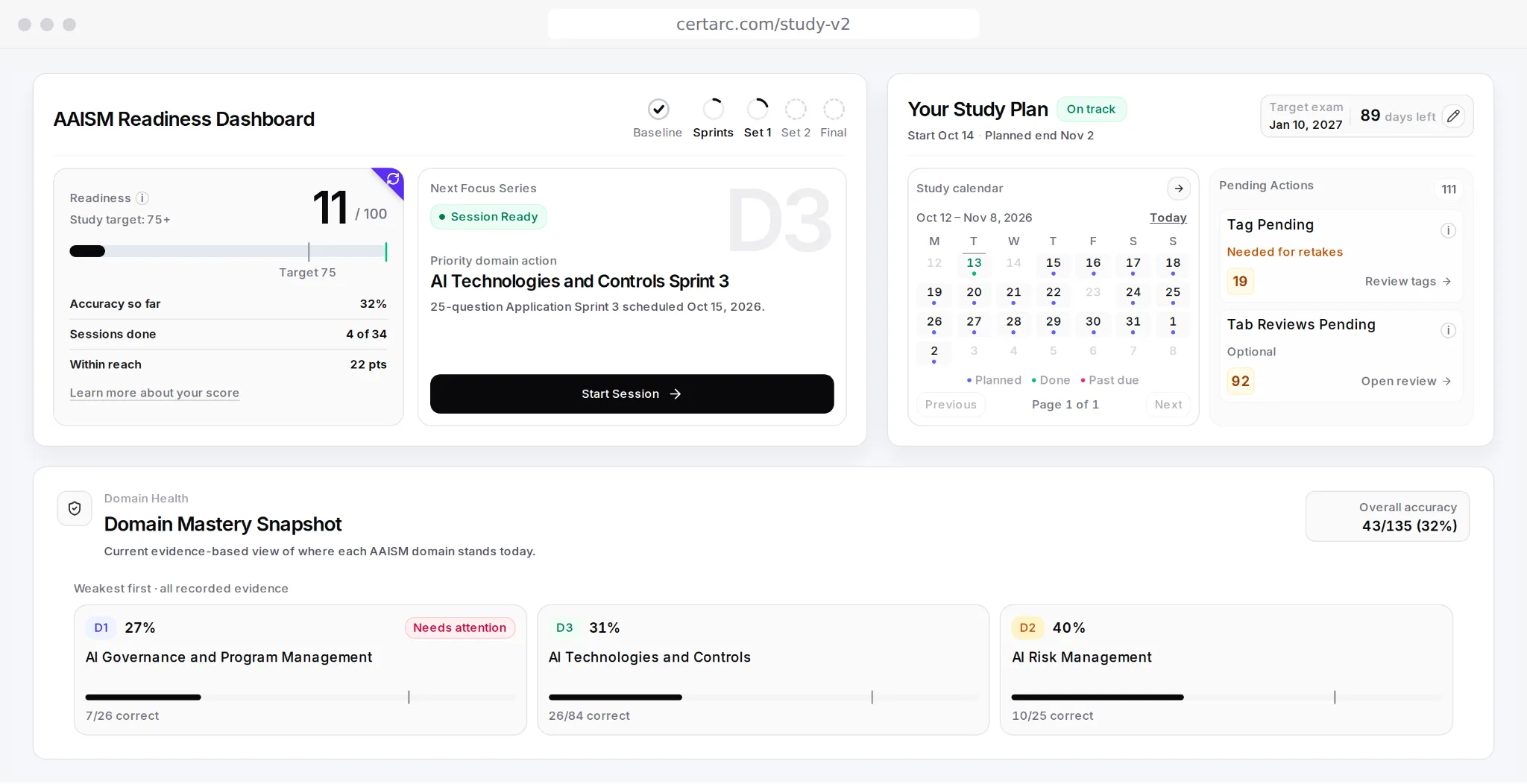Click Tab Reviews Pending info icon
This screenshot has width=1527, height=784.
[1448, 330]
